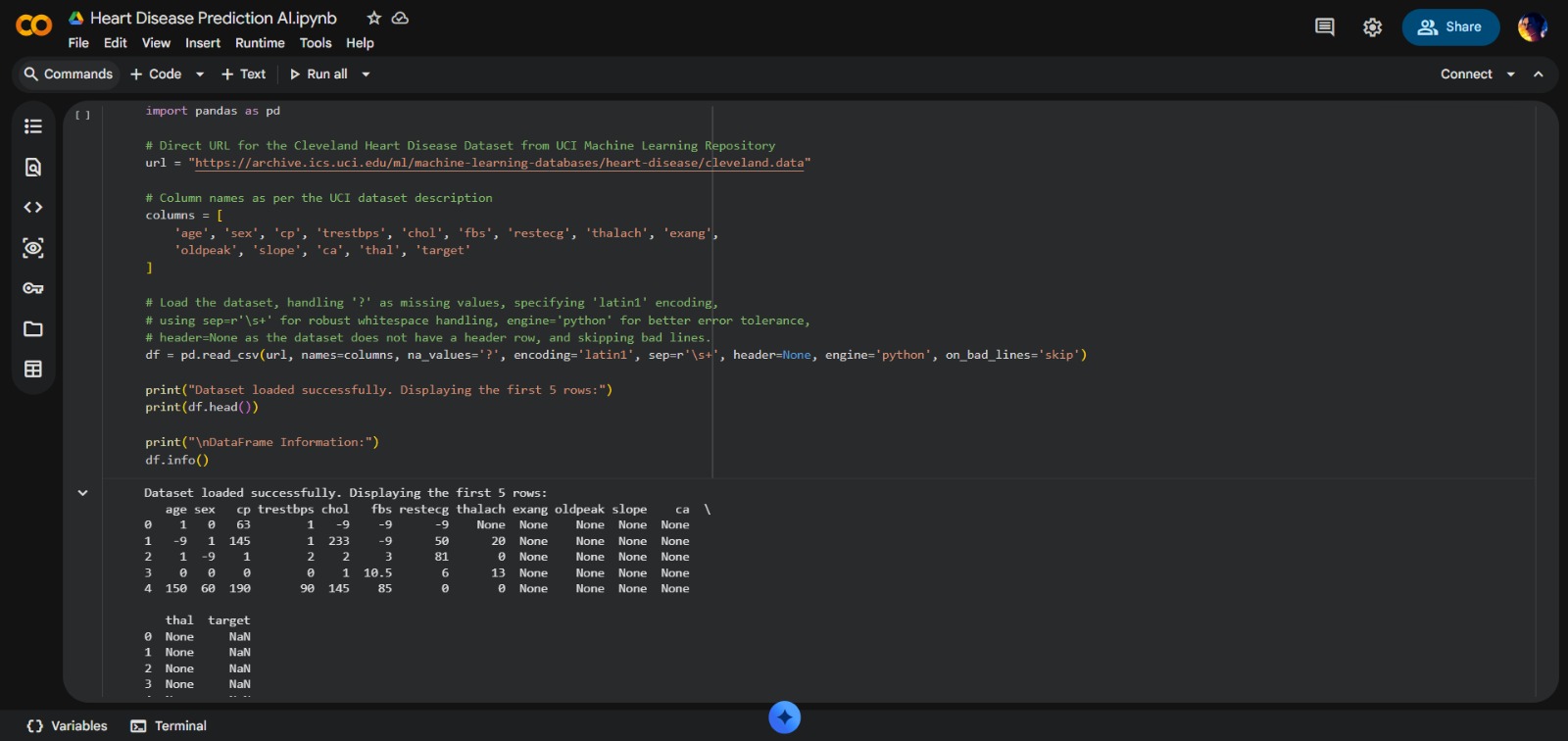This screenshot has height=741, width=1568.
Task: Open the code snippets panel
Action: coord(33,208)
